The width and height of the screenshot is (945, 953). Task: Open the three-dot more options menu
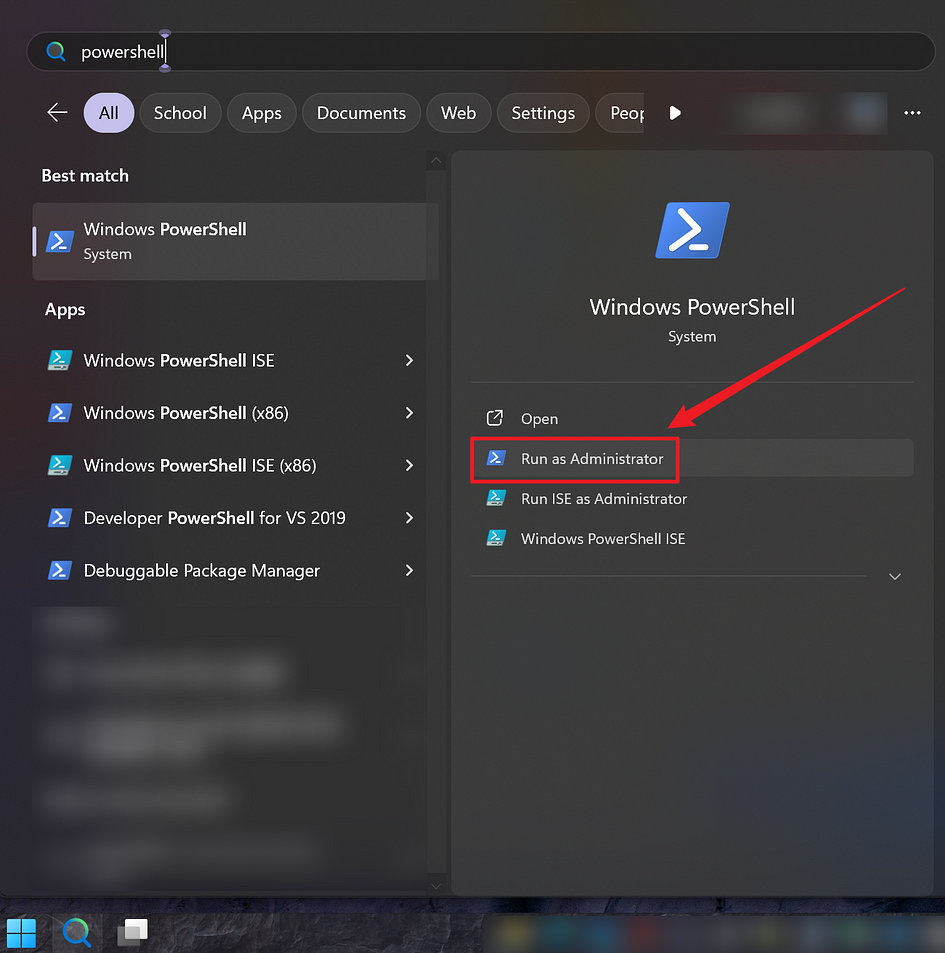click(x=912, y=113)
